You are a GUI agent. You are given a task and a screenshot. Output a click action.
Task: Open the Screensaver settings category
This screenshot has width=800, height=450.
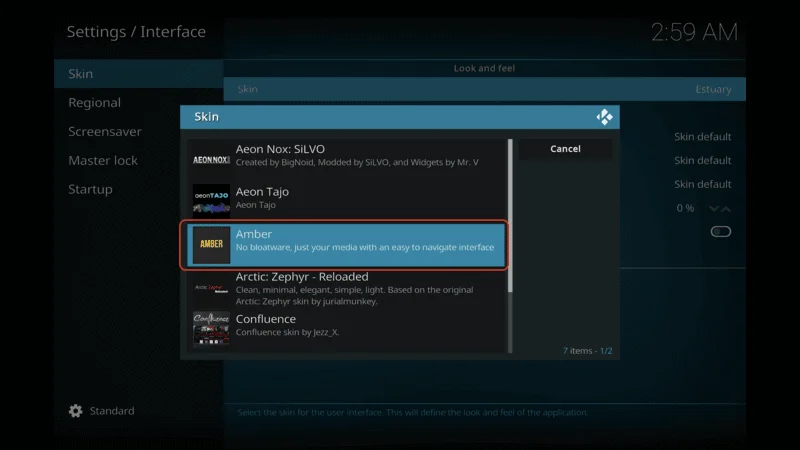click(x=139, y=132)
